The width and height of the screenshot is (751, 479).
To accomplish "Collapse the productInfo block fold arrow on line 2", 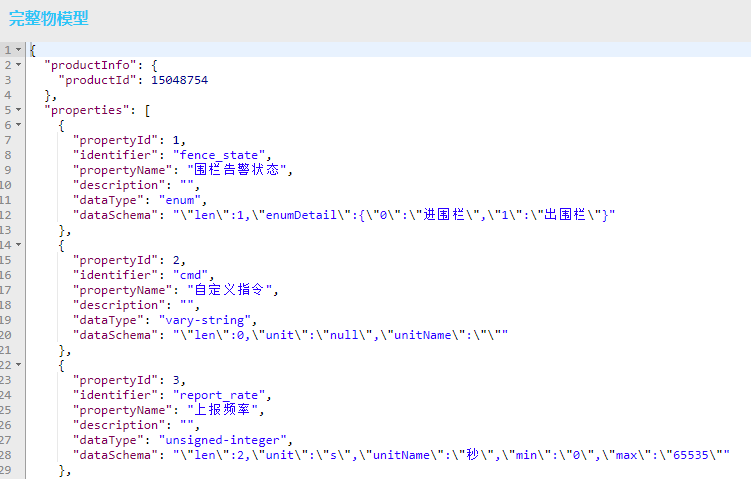I will pos(18,65).
